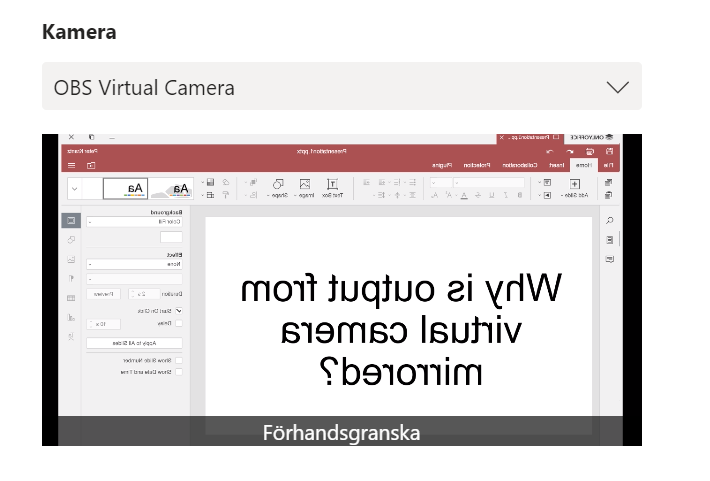The height and width of the screenshot is (481, 710).
Task: Open the OBS Virtual Camera dropdown
Action: 342,86
